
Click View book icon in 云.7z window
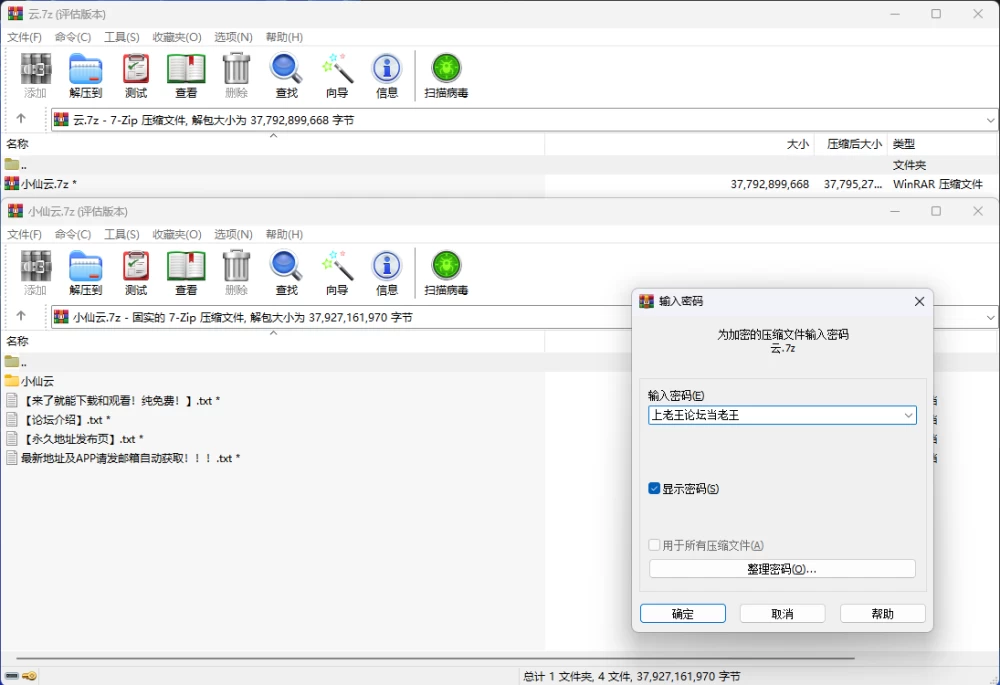(186, 75)
